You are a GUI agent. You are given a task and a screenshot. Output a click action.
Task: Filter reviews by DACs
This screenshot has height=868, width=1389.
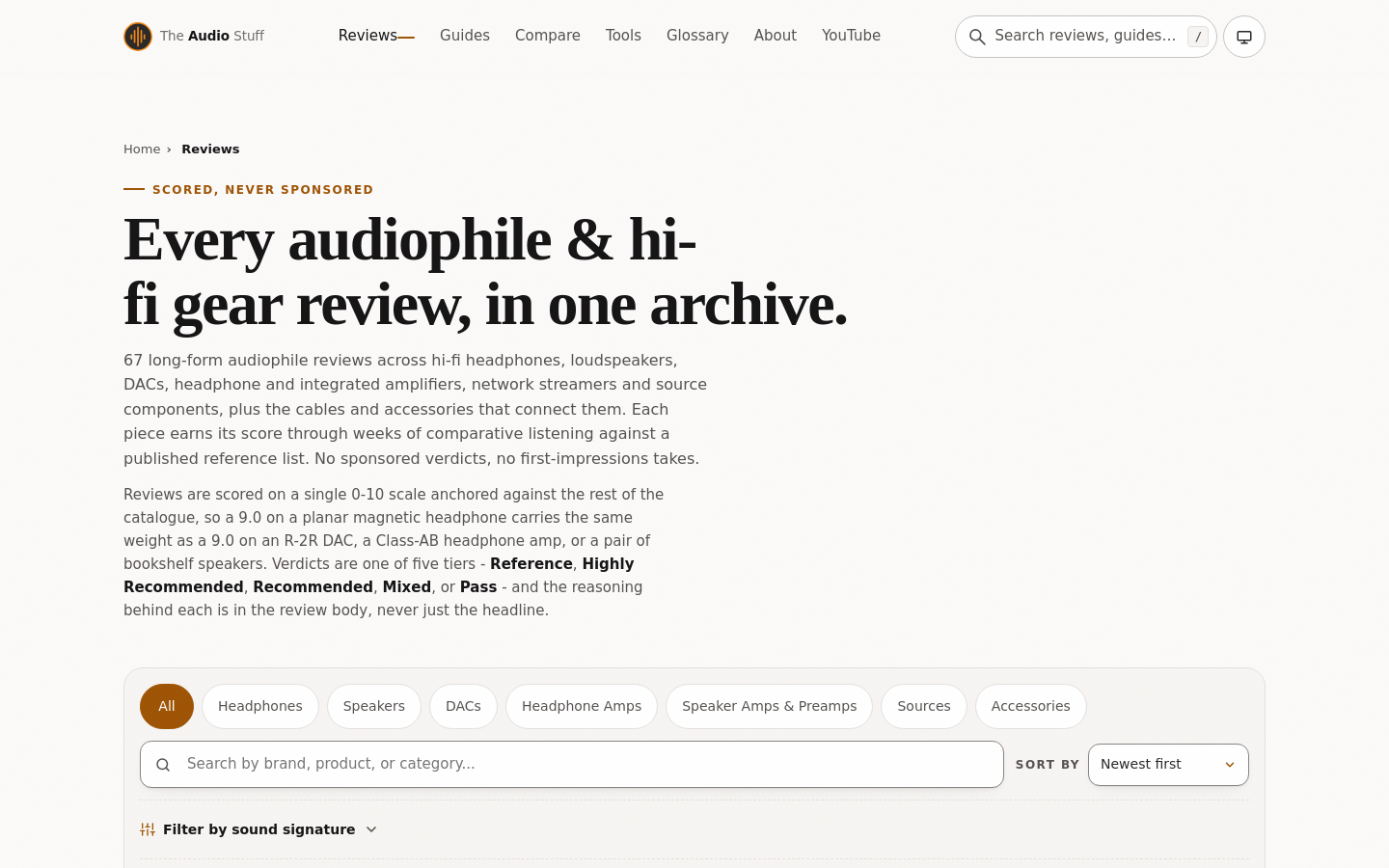click(463, 706)
